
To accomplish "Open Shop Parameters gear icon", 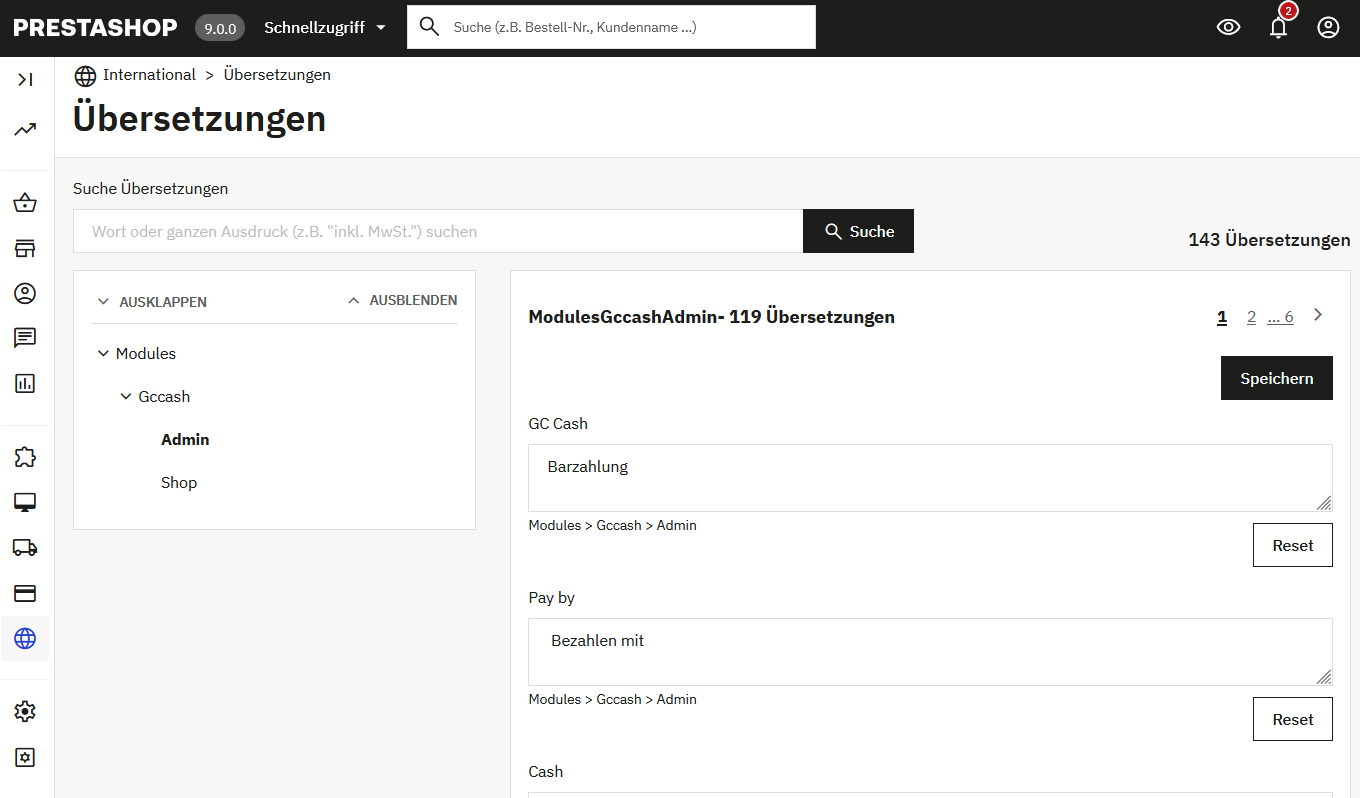I will pos(25,712).
